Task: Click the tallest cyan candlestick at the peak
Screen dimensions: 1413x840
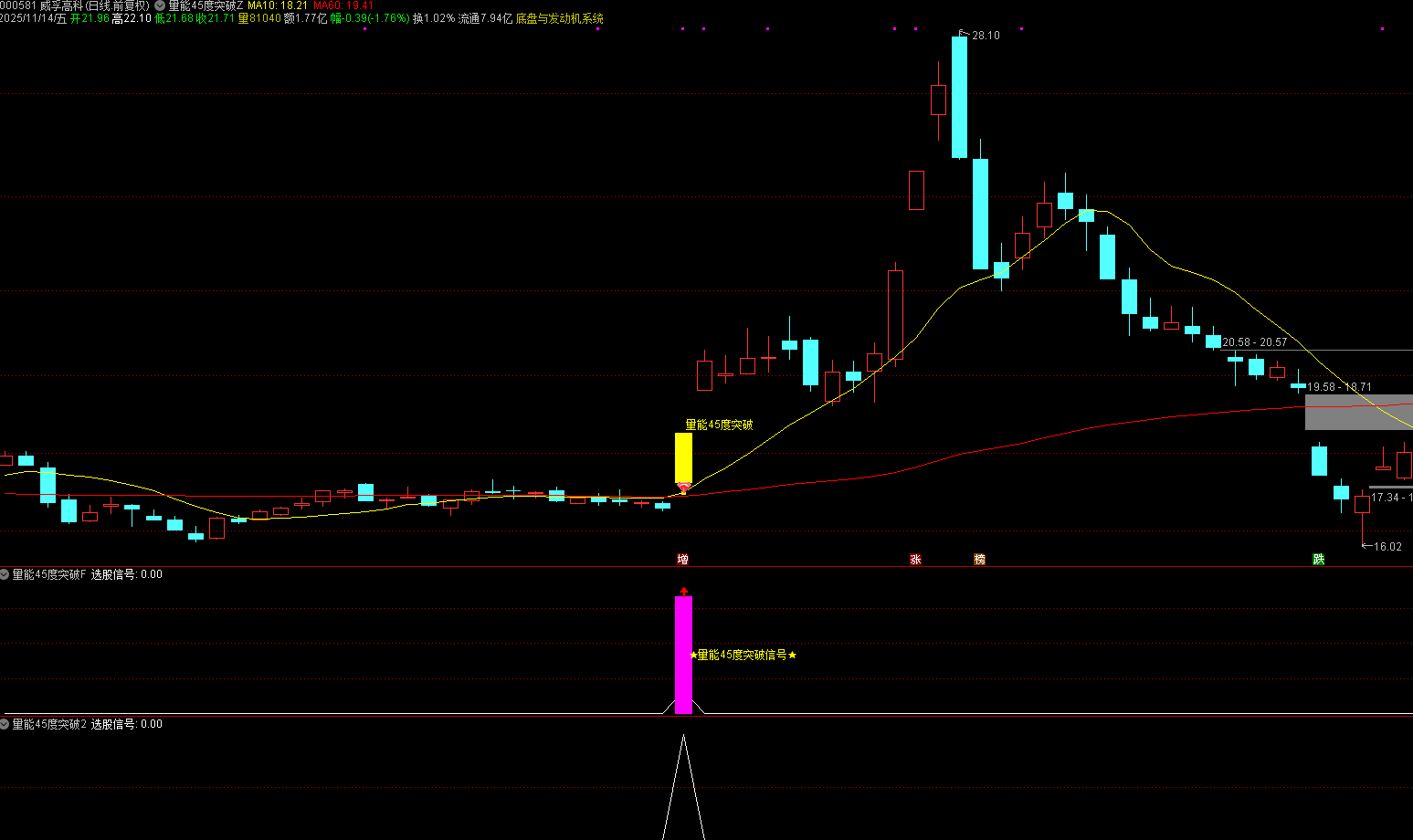Action: tap(959, 97)
